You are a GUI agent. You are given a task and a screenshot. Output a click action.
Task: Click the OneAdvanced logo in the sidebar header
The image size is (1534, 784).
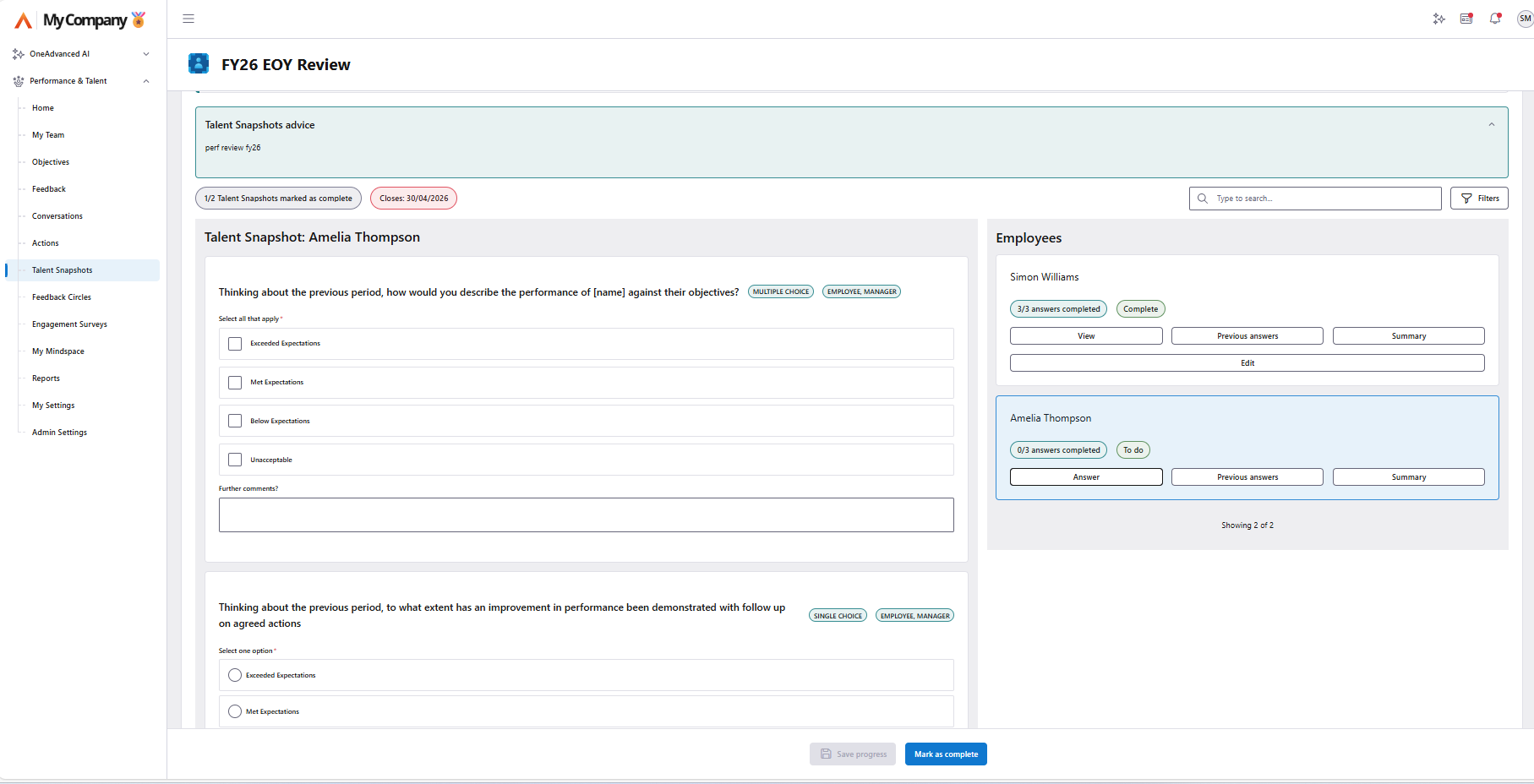24,19
